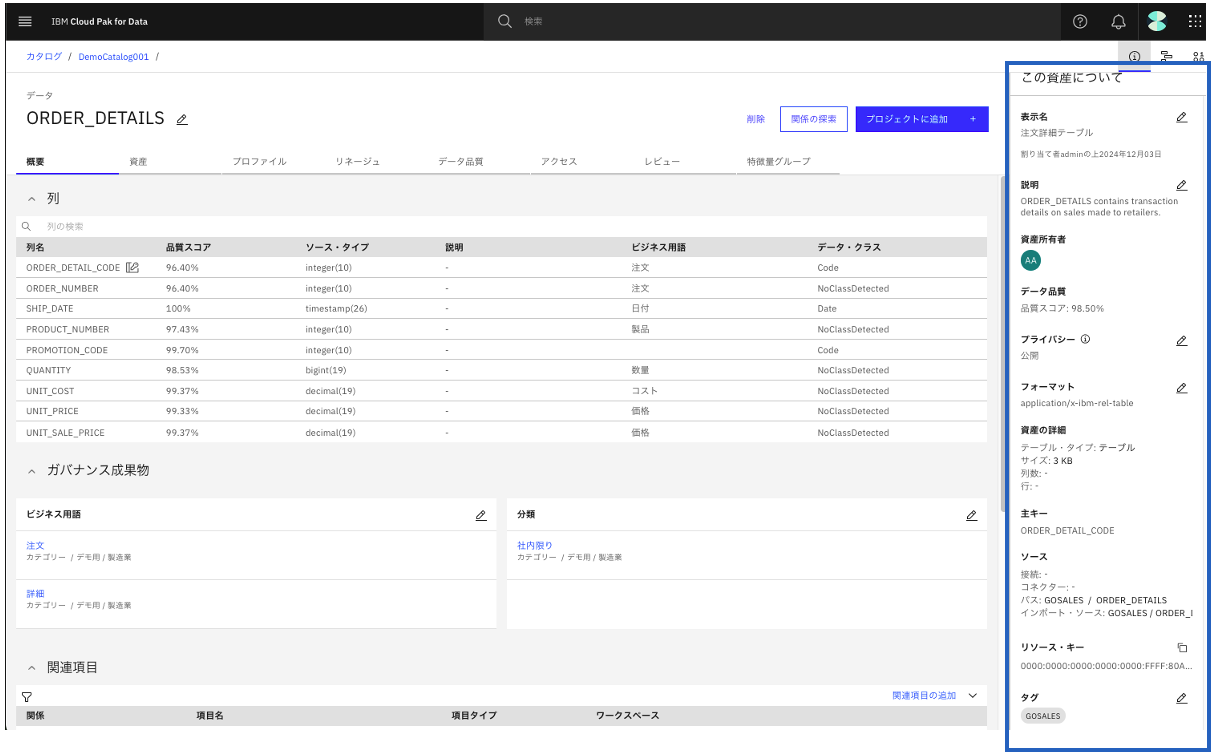The width and height of the screenshot is (1220, 755).
Task: Click the 削除 delete link
Action: pyautogui.click(x=756, y=119)
